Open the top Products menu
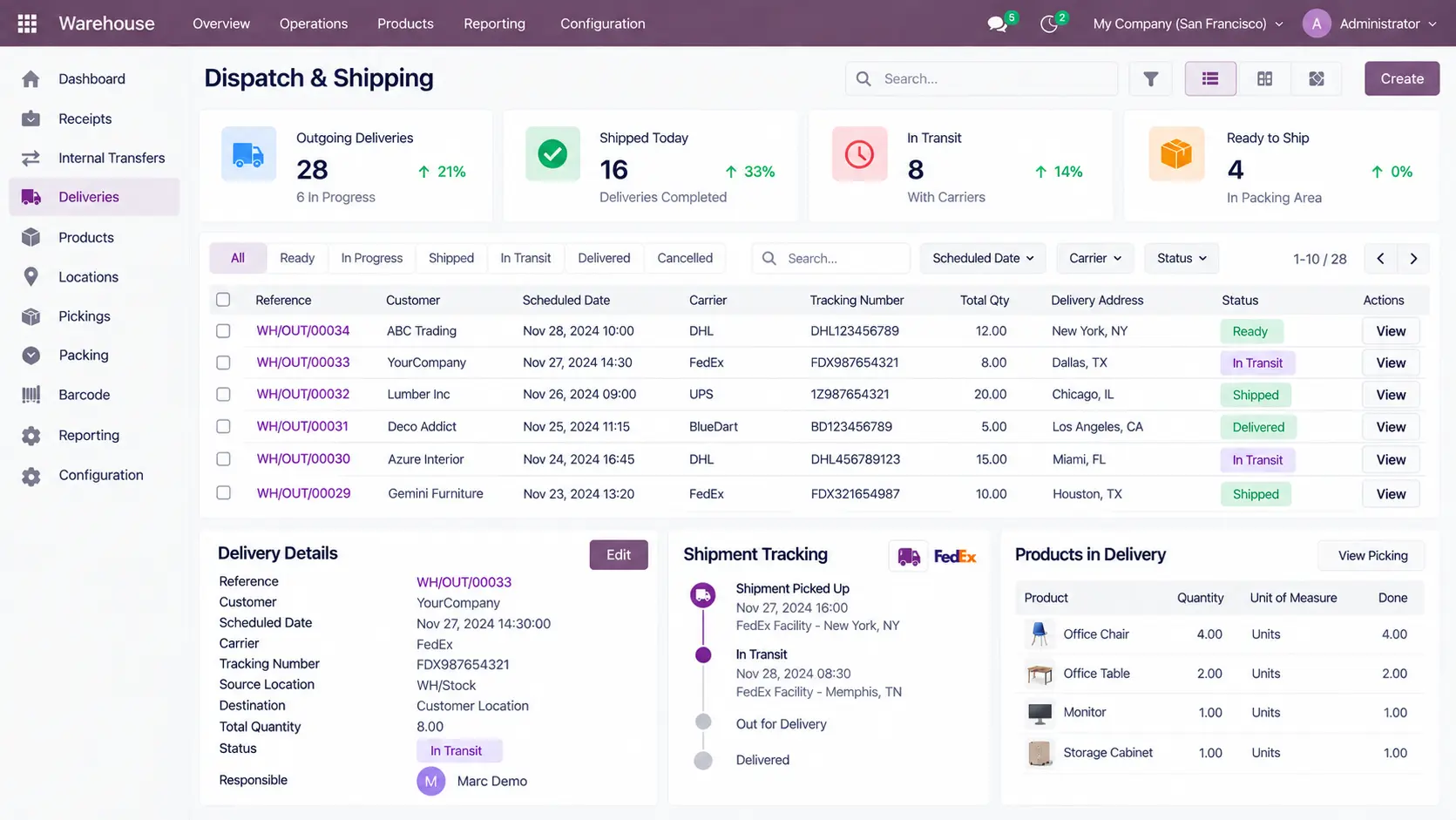Image resolution: width=1456 pixels, height=820 pixels. [405, 24]
